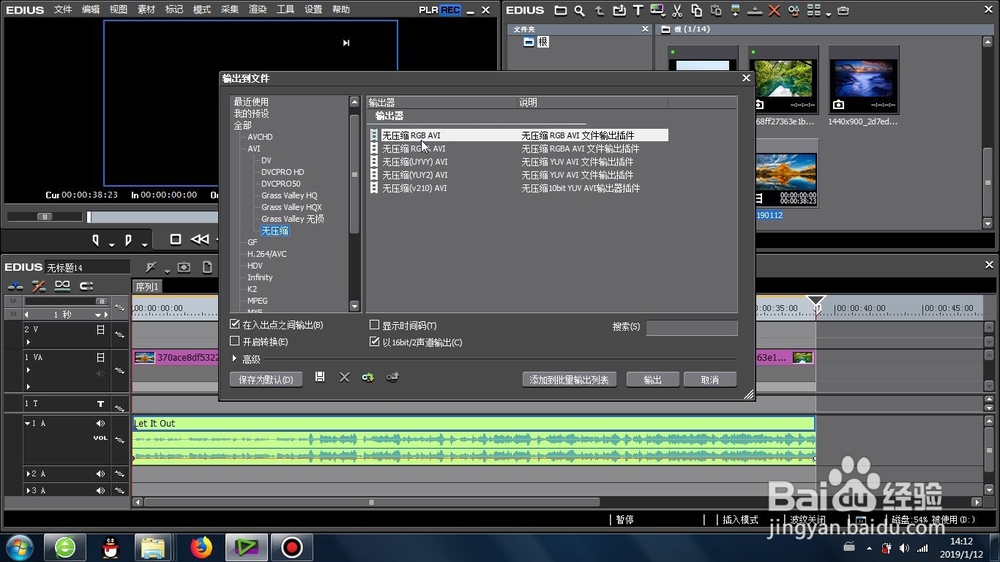Click the Set Out point icon in the player

(128, 240)
